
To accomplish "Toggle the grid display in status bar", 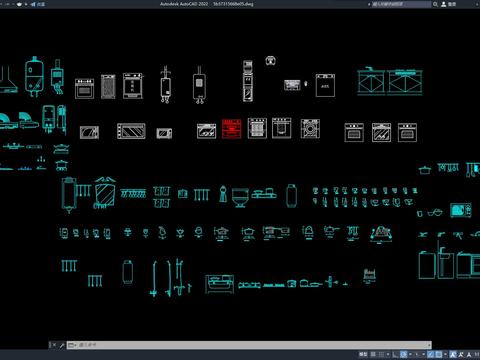I will coord(373,354).
